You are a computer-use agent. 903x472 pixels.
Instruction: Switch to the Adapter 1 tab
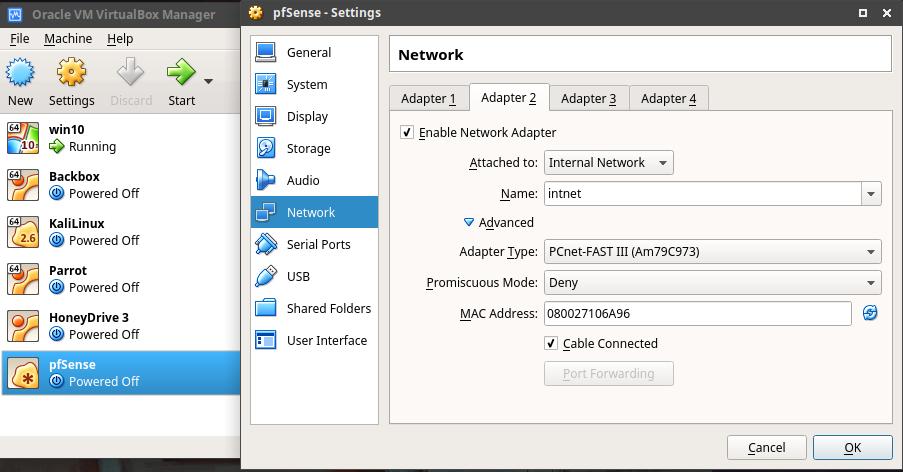pos(428,98)
